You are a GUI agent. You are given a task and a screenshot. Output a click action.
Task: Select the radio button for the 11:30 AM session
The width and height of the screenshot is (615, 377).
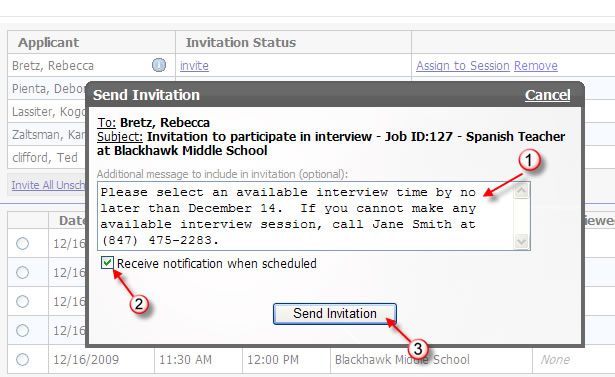(x=22, y=359)
